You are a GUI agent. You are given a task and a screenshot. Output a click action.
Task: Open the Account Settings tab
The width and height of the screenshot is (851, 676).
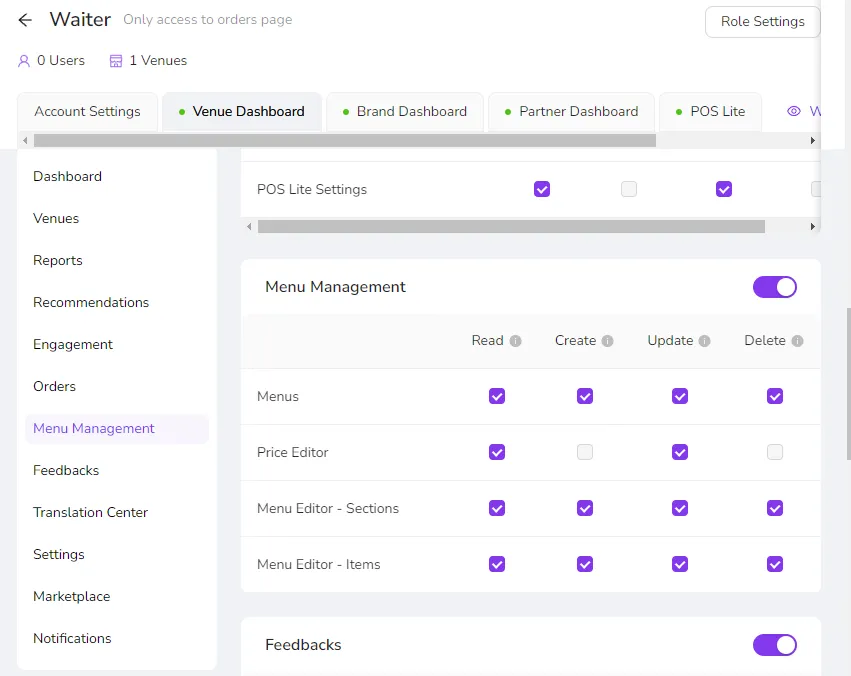87,112
